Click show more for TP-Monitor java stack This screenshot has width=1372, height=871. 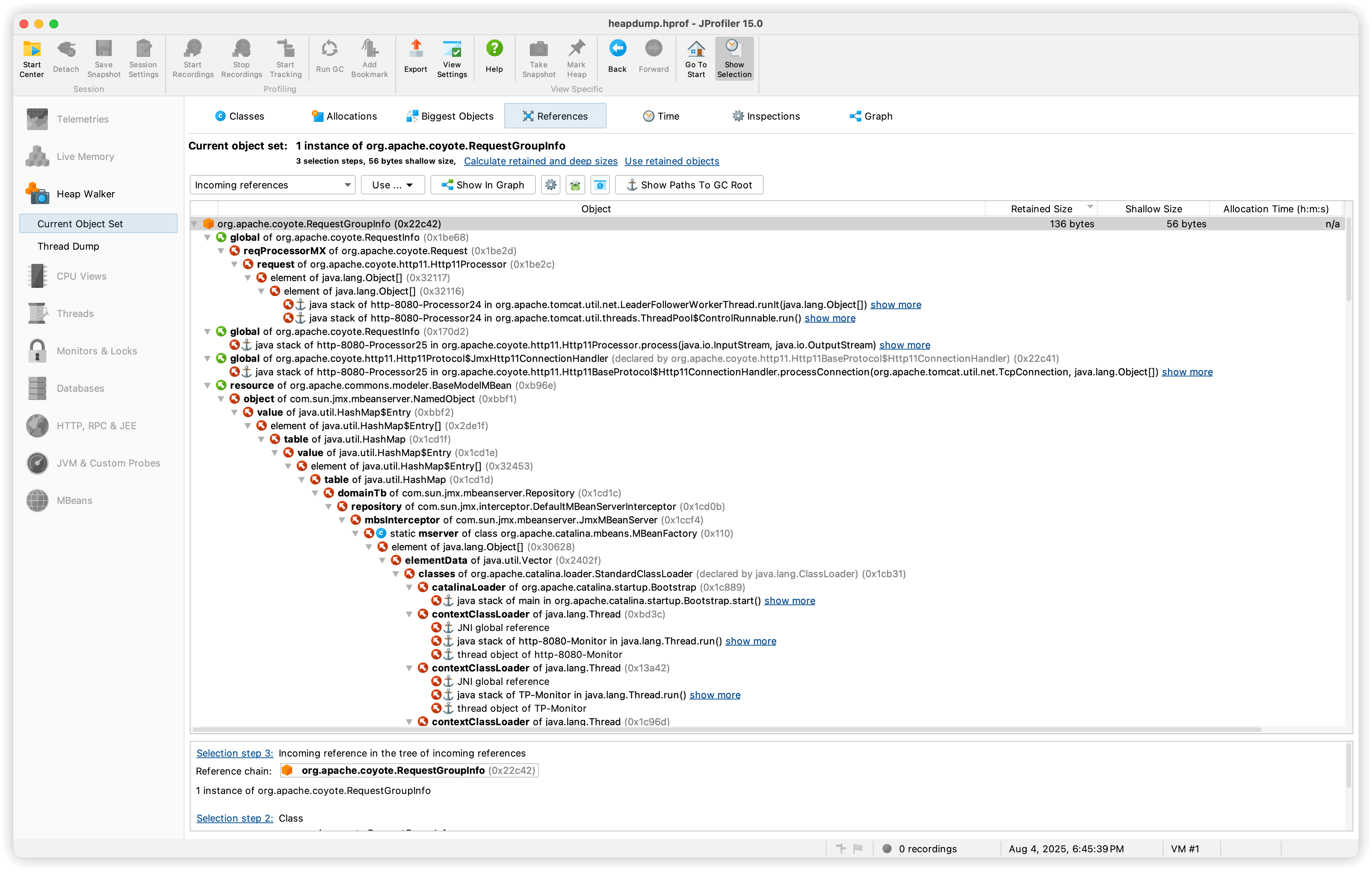(x=715, y=695)
